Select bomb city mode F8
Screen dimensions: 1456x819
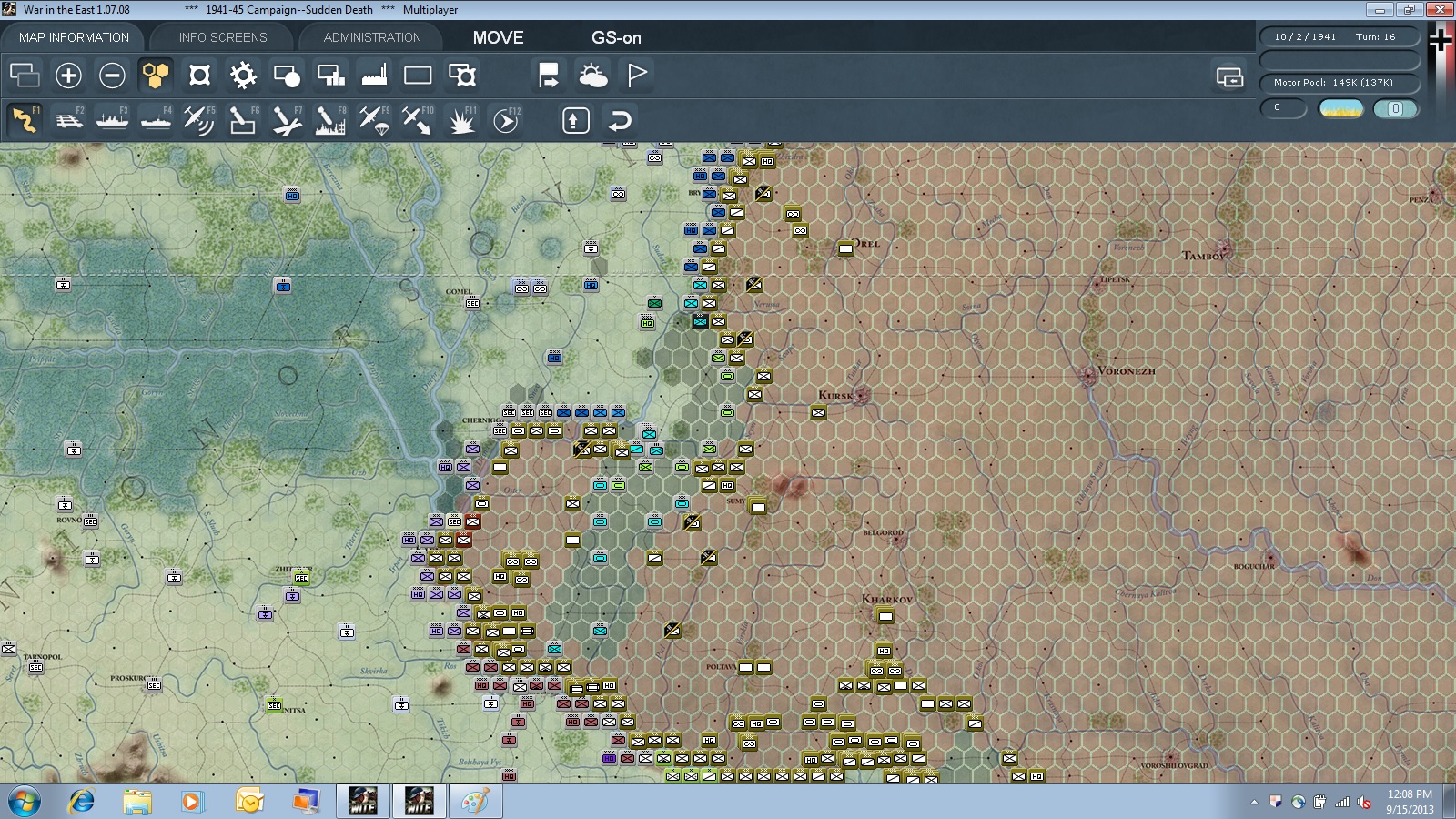[x=330, y=120]
